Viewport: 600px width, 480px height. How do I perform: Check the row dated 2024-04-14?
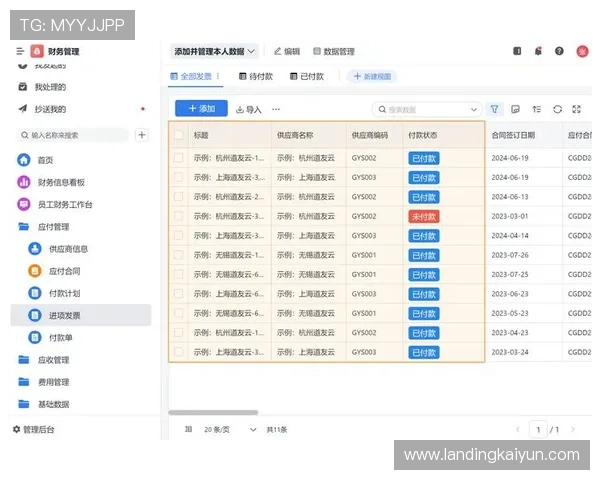tap(178, 235)
